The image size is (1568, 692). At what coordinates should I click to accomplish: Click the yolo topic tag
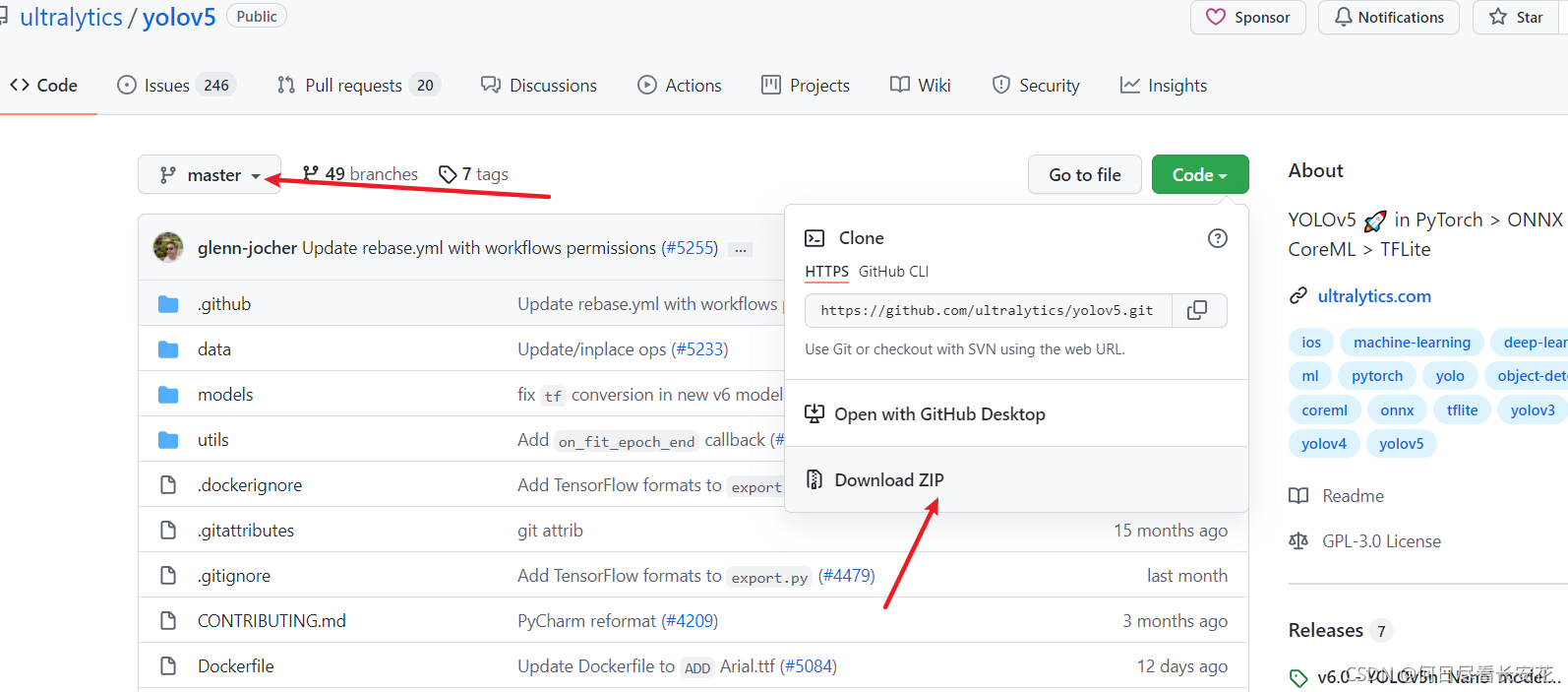1450,376
